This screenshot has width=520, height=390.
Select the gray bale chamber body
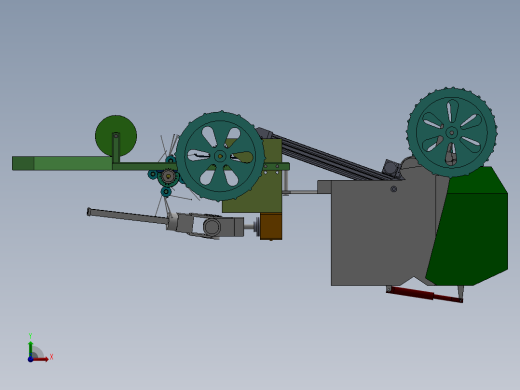383,233
